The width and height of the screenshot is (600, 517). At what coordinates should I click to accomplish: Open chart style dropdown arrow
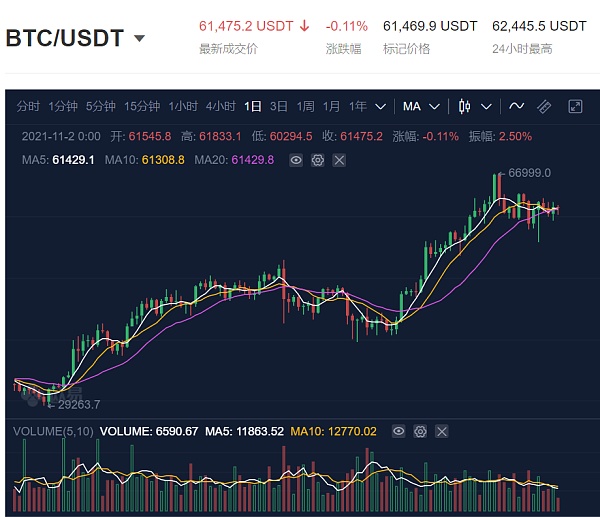pyautogui.click(x=487, y=106)
